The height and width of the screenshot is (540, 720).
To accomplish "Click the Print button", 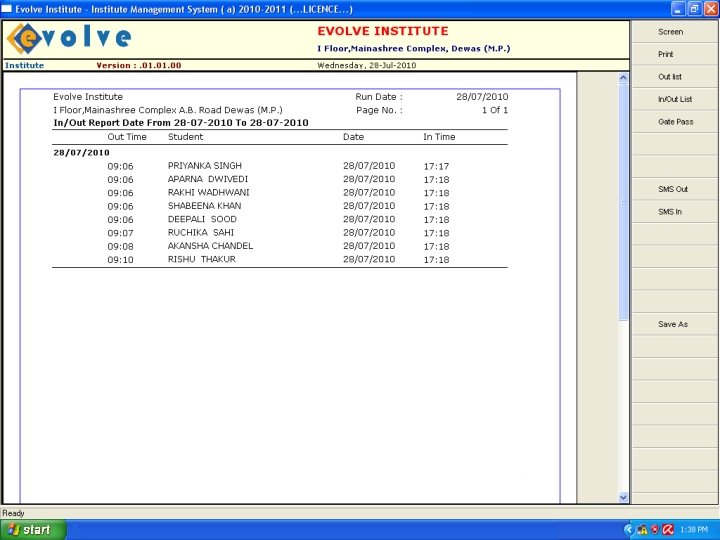I will pos(675,54).
